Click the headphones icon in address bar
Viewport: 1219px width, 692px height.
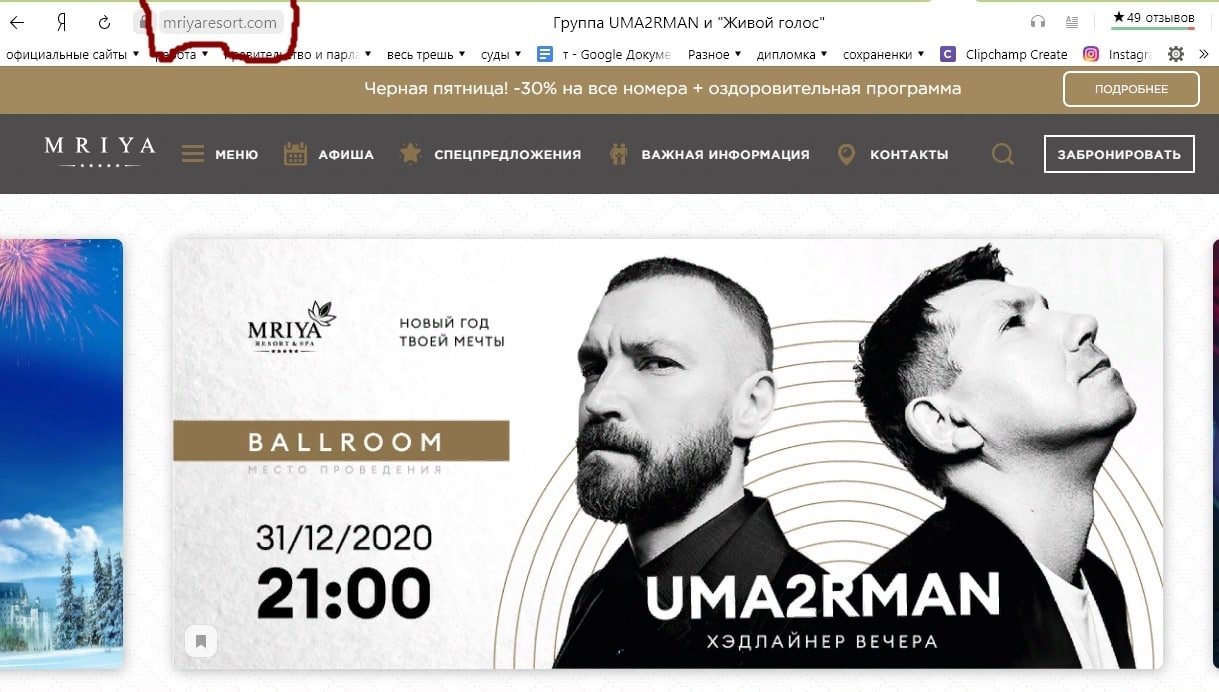coord(1037,22)
